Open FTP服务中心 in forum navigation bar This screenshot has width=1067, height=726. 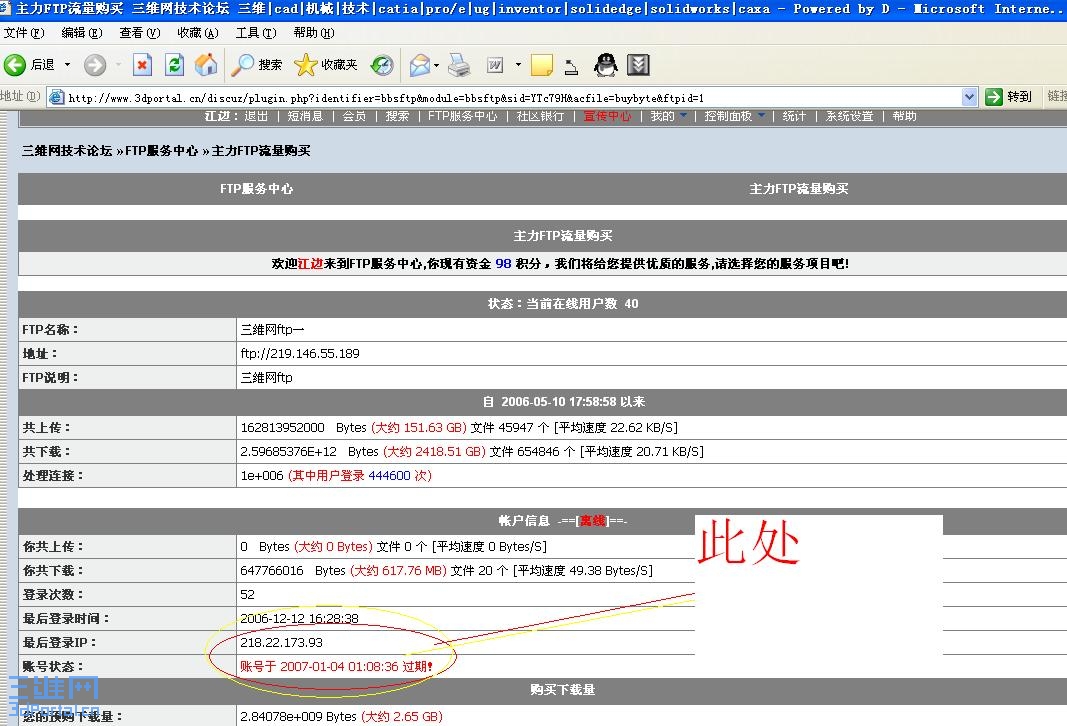click(463, 116)
